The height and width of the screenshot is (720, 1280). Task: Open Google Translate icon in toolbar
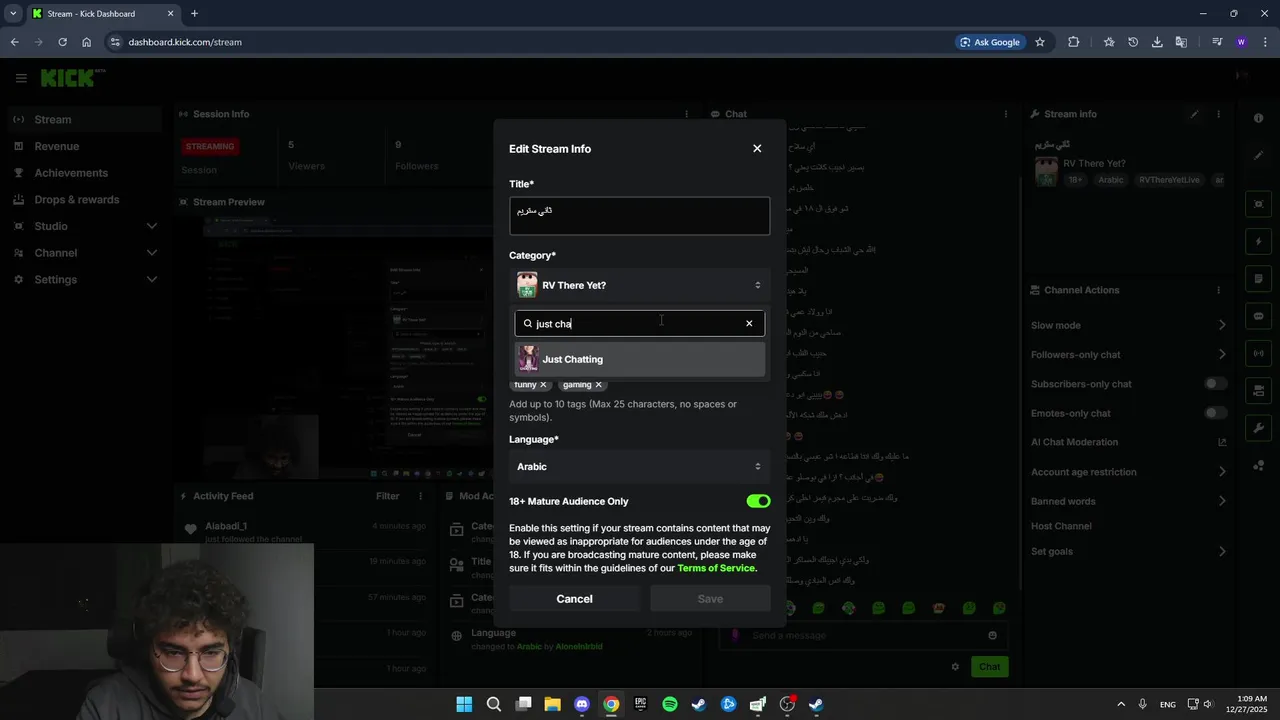[x=1181, y=42]
